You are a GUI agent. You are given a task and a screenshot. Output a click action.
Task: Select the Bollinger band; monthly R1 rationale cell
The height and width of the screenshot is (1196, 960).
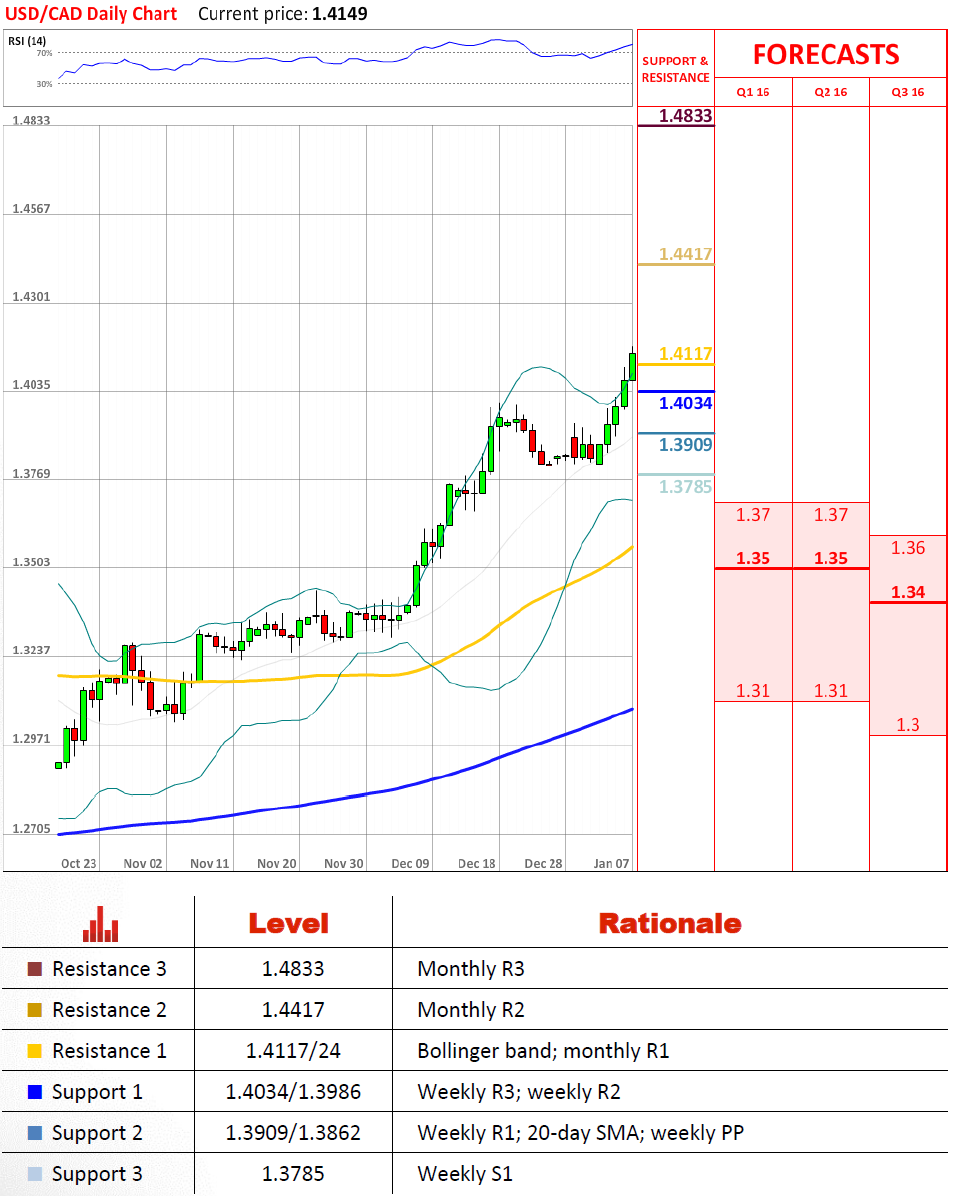[x=543, y=1051]
